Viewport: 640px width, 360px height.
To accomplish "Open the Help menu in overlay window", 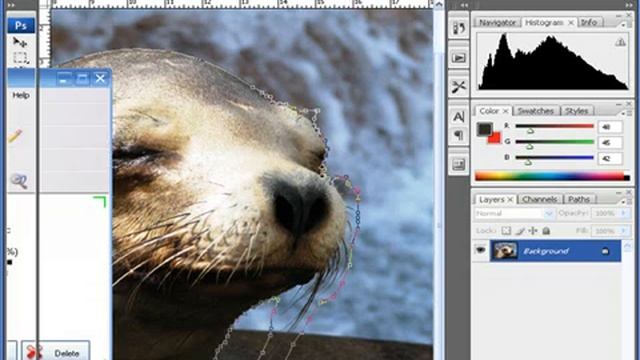I will (21, 95).
